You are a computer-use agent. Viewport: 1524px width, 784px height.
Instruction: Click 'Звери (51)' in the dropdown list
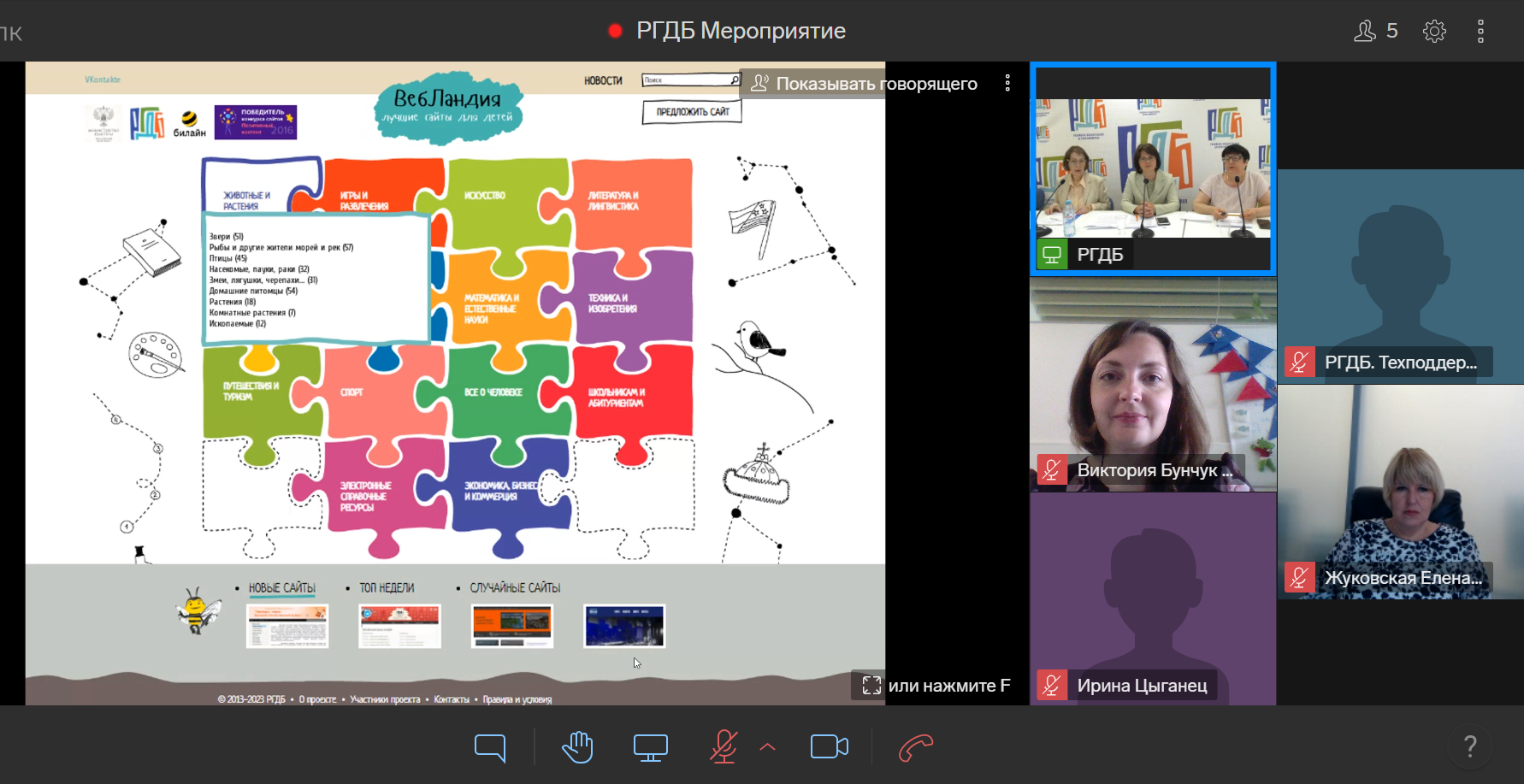[x=227, y=237]
